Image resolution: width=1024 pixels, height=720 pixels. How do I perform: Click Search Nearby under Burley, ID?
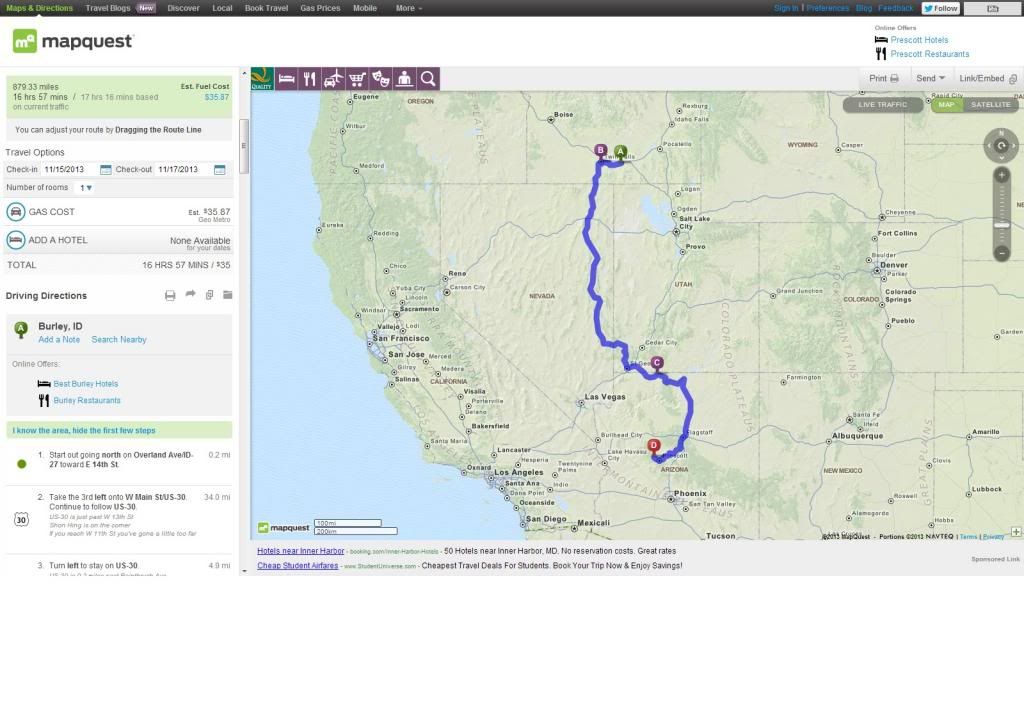pos(119,340)
